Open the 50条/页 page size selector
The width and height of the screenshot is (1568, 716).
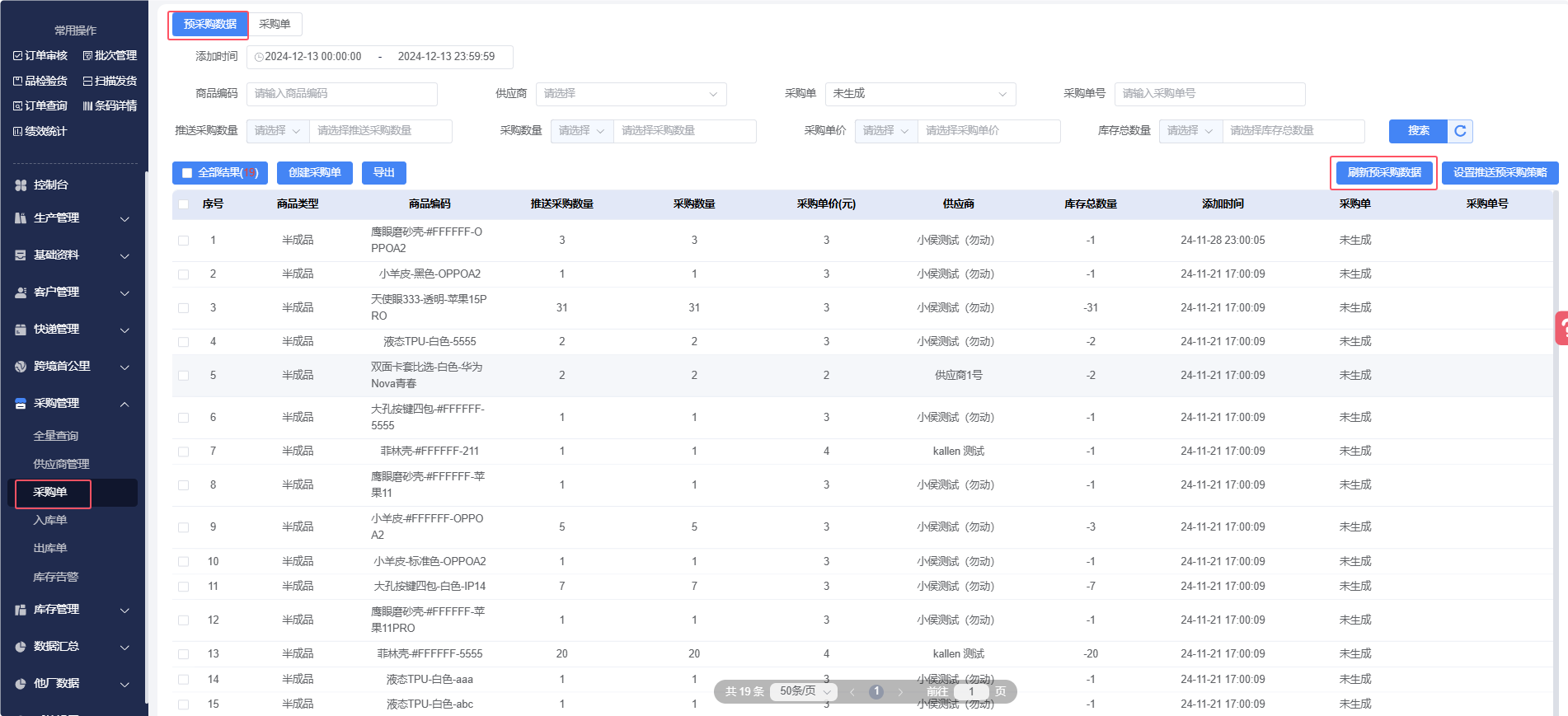click(x=805, y=691)
